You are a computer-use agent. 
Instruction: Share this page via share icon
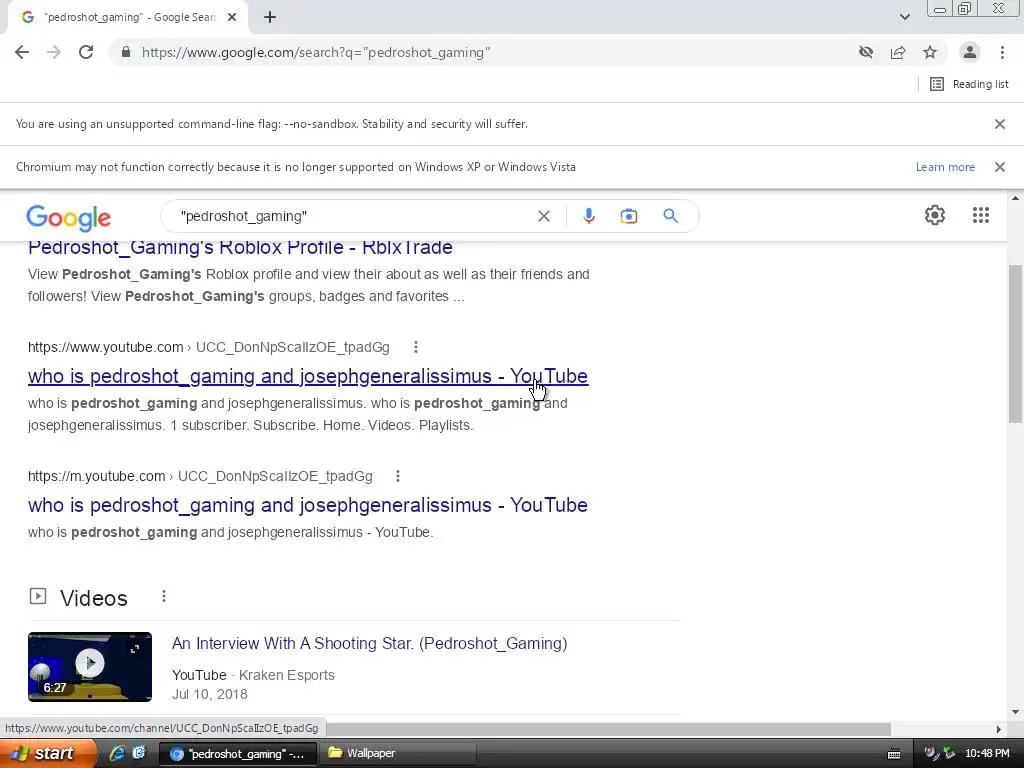tap(898, 52)
